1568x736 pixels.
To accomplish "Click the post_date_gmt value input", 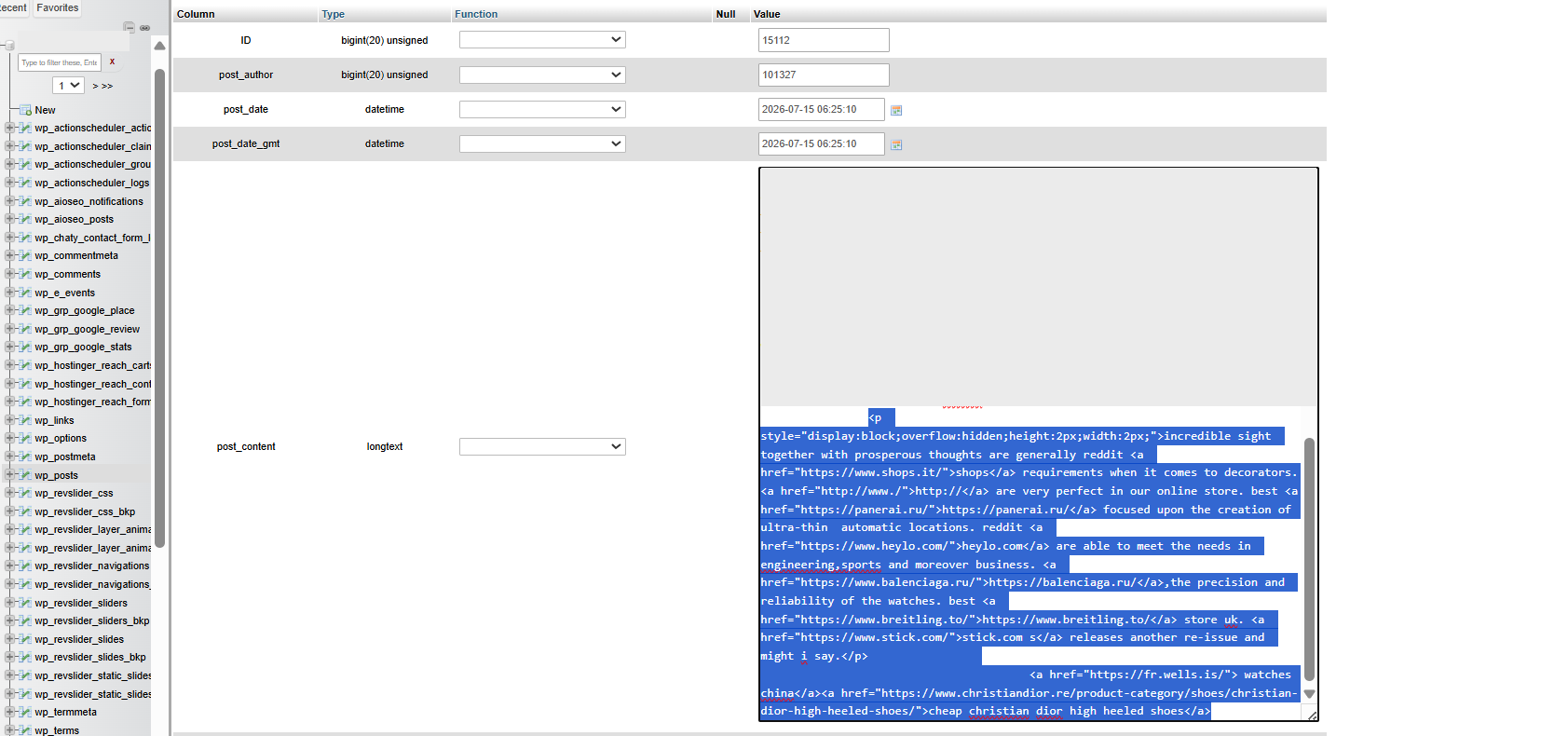I will tap(821, 143).
